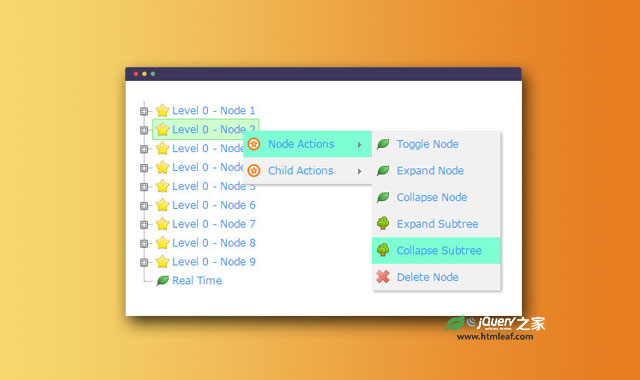Click the star icon beside Level 0 - Node 8
This screenshot has height=380, width=640.
[x=162, y=242]
